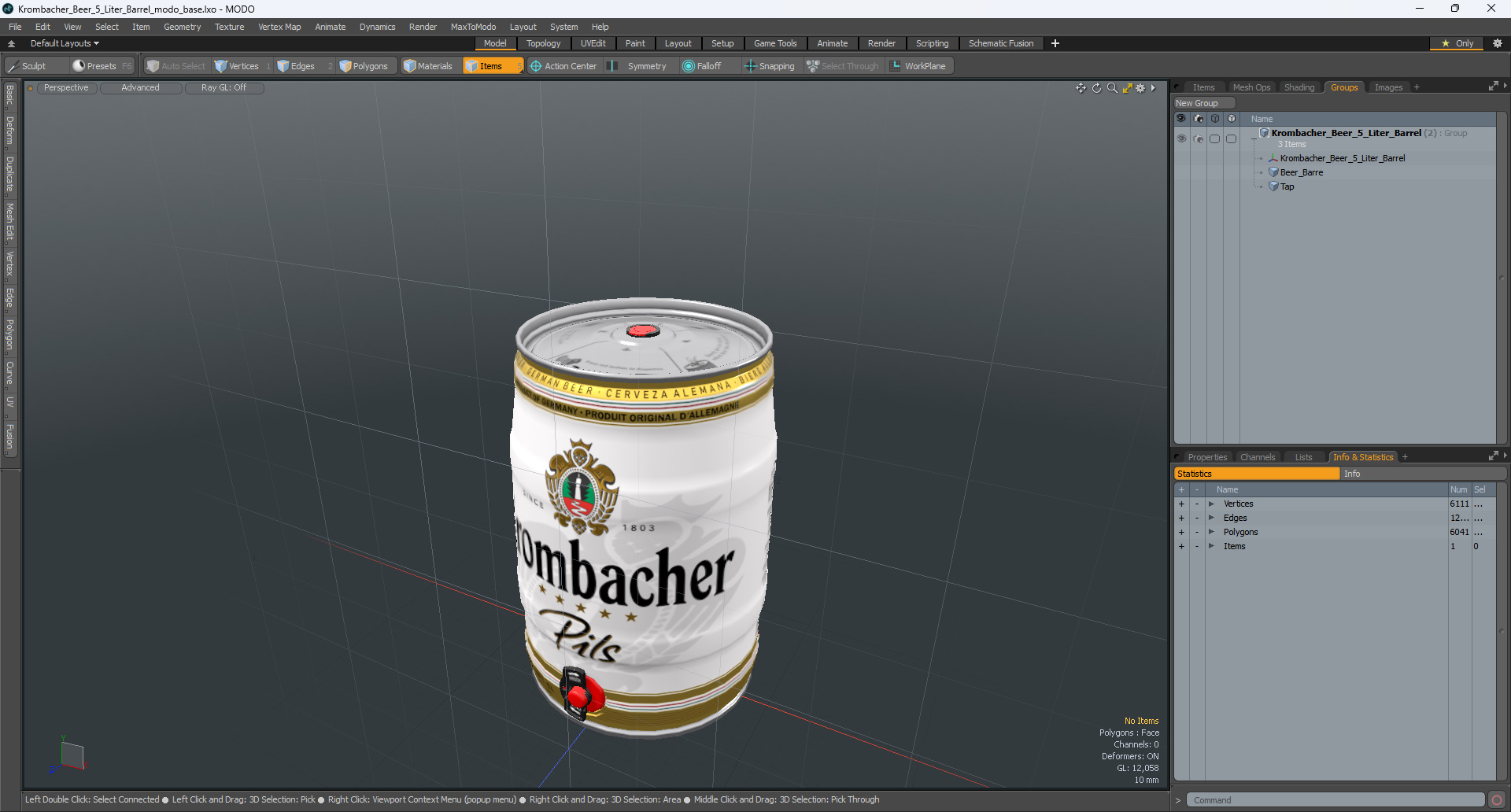Open the File menu
Viewport: 1511px width, 812px height.
coord(15,27)
